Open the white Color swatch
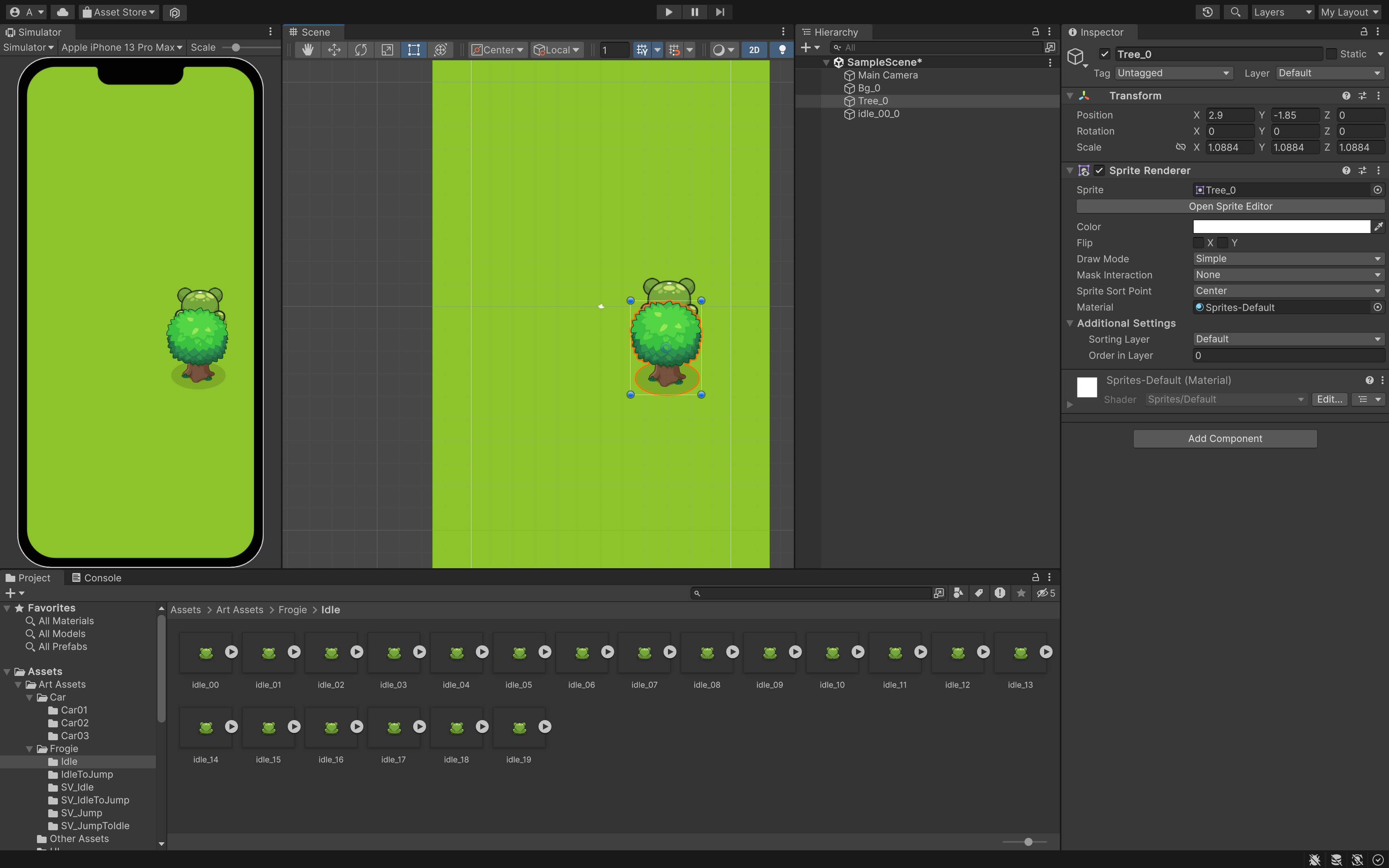 point(1281,227)
